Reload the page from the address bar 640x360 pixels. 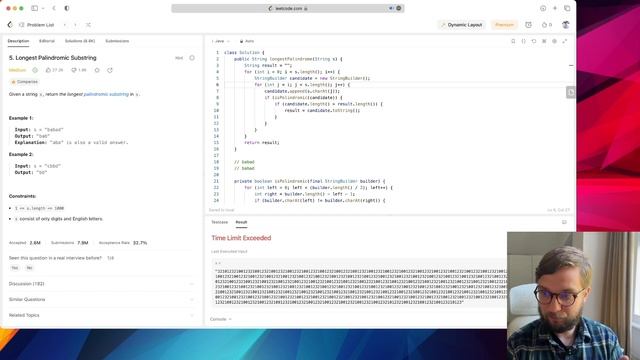pos(399,8)
